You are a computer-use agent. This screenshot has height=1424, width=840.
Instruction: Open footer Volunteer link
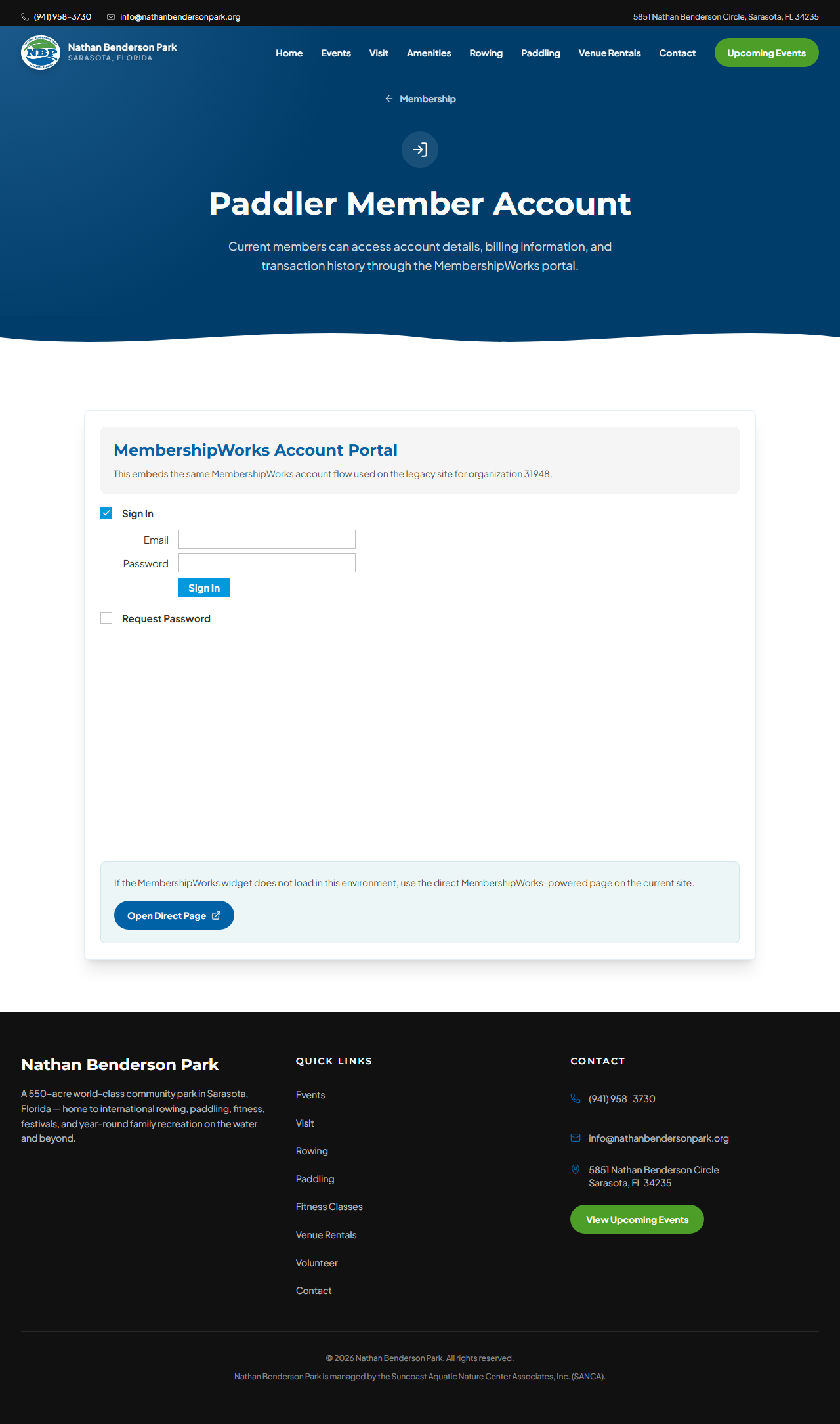tap(317, 1263)
